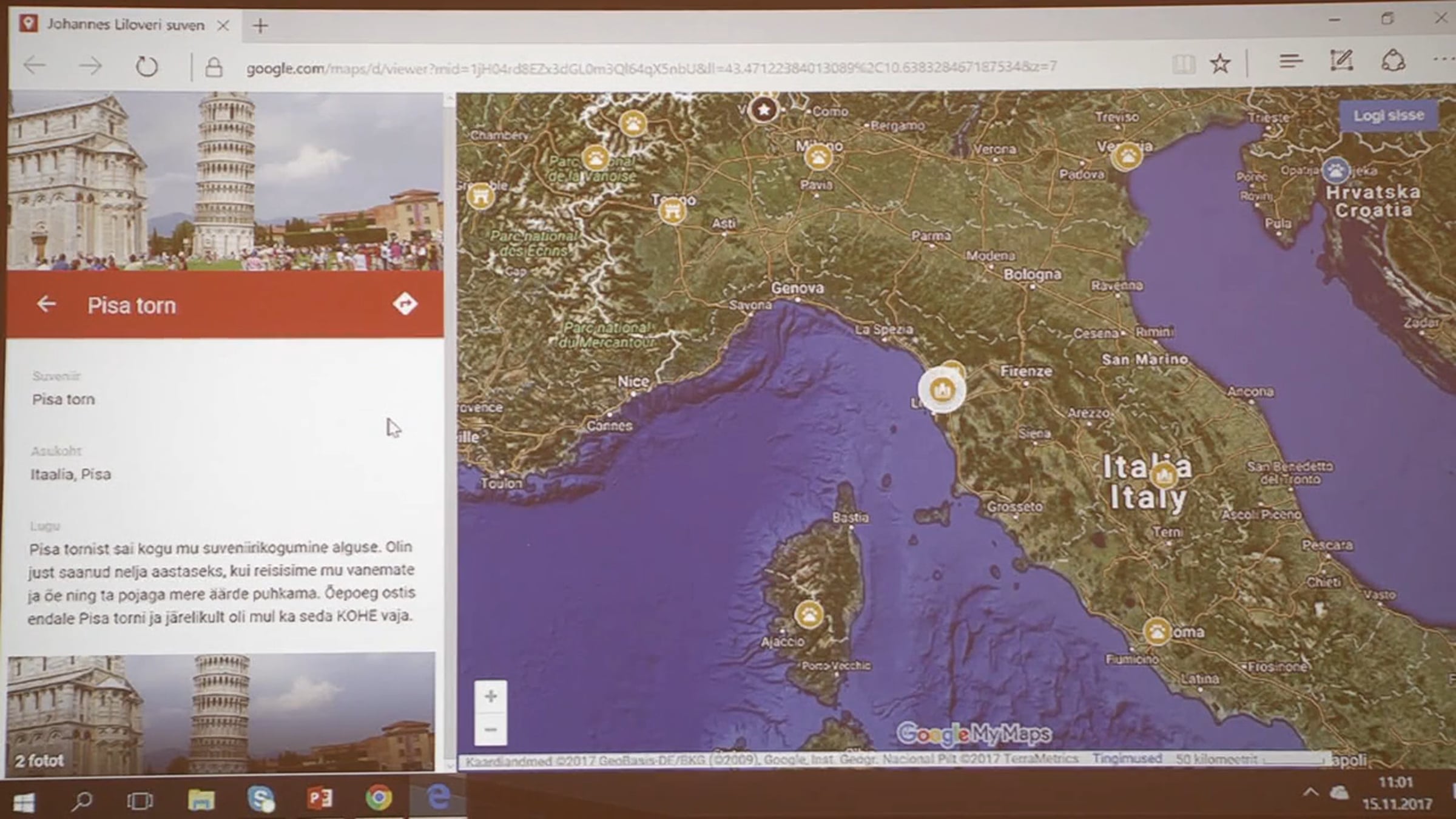
Task: Click the Google My Maps logo
Action: pos(973,733)
